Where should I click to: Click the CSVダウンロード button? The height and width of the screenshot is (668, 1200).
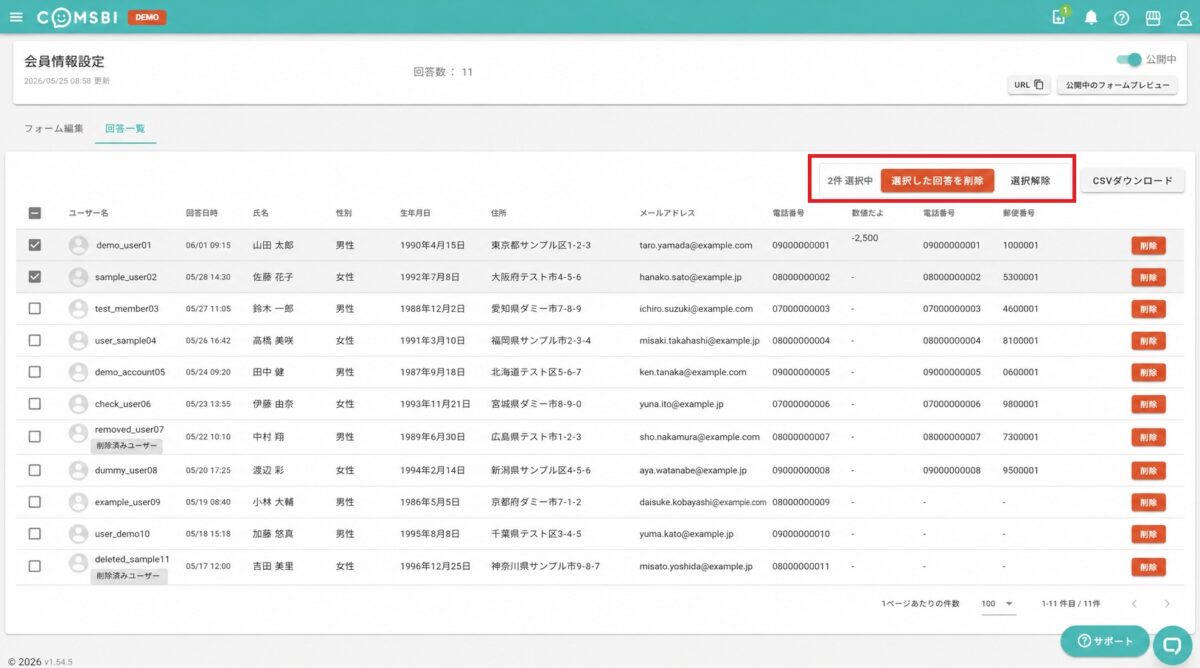point(1133,181)
